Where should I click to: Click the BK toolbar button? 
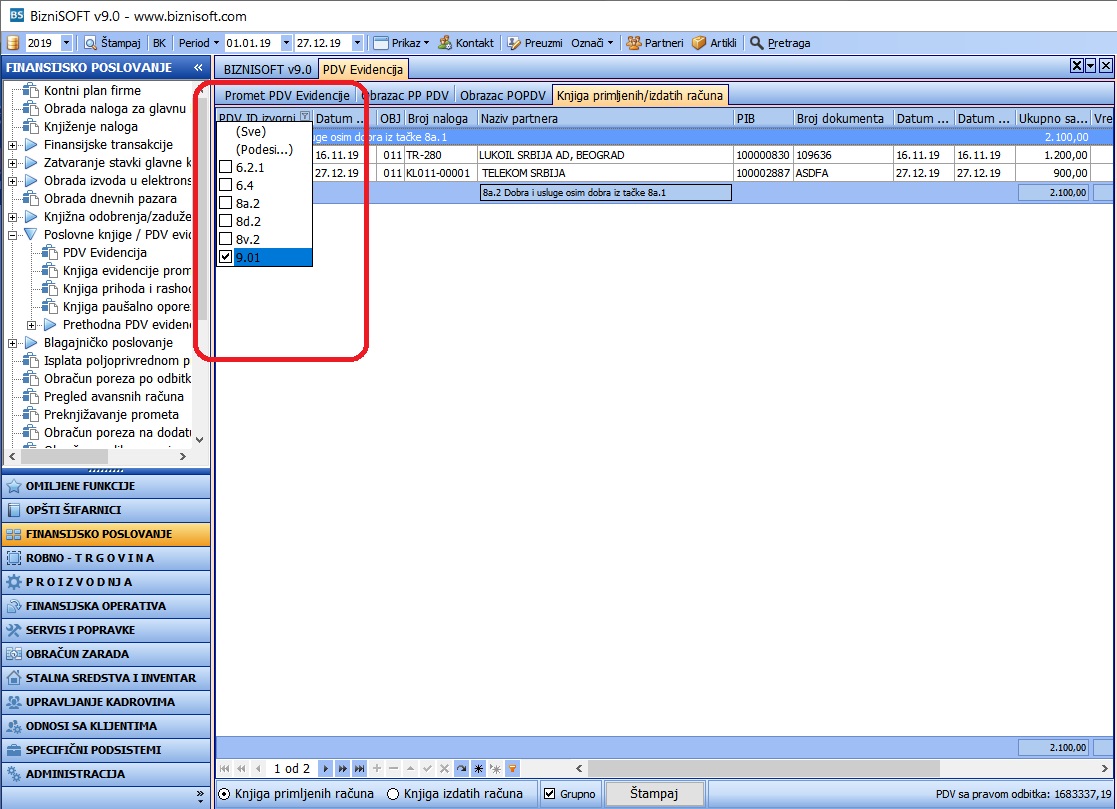(x=159, y=43)
